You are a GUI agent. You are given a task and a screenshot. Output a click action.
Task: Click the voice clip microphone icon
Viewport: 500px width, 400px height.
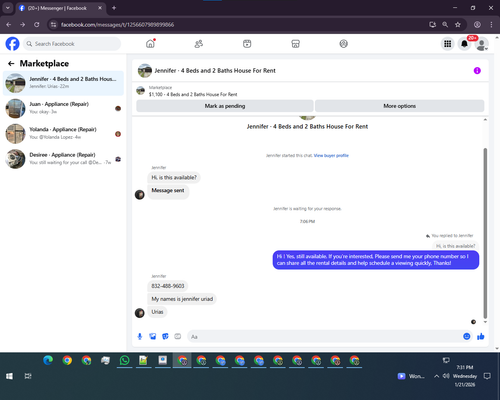(x=140, y=336)
